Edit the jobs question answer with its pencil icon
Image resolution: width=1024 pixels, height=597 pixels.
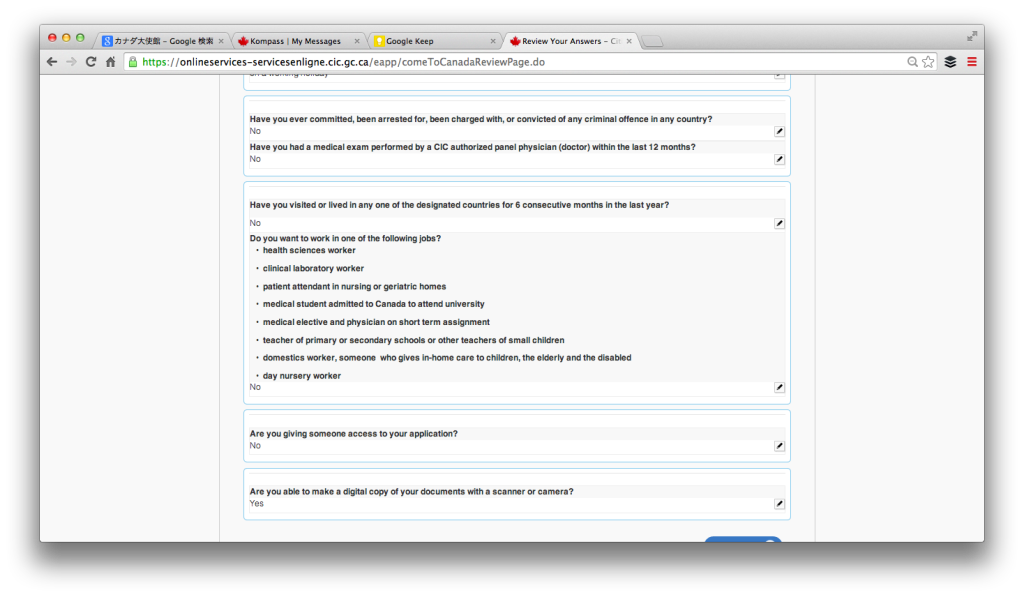tap(779, 387)
